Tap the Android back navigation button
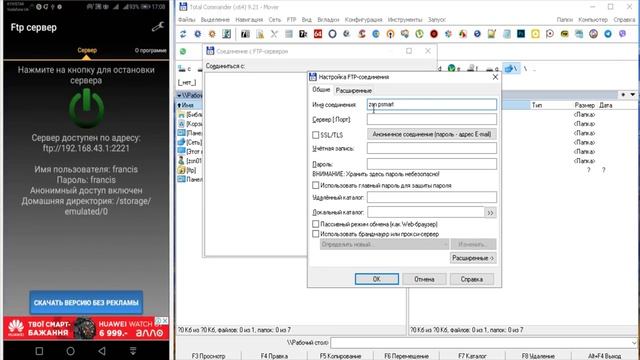640x360 pixels. coord(102,351)
